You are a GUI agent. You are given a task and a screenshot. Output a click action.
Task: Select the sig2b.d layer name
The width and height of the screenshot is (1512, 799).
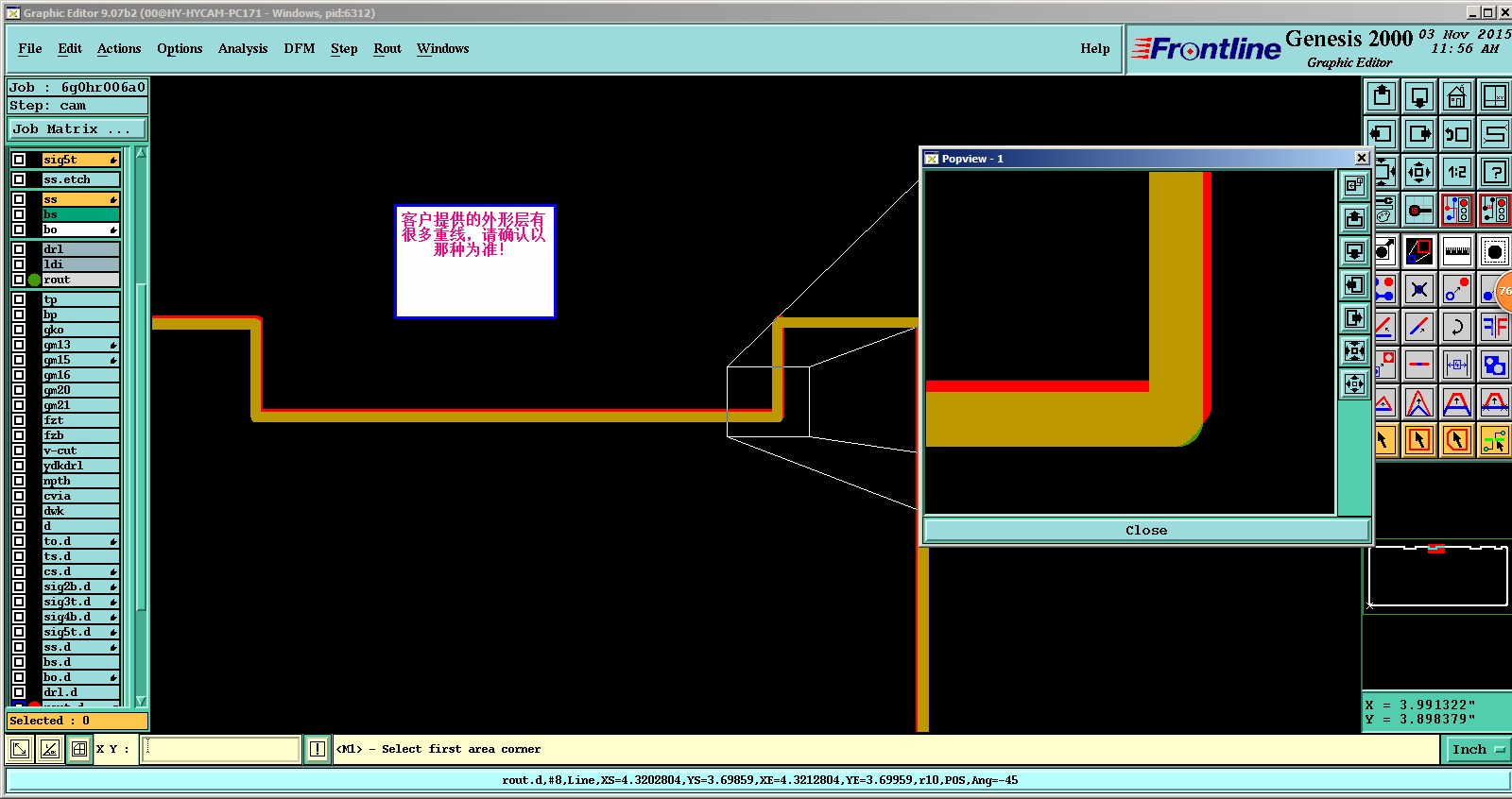coord(80,586)
